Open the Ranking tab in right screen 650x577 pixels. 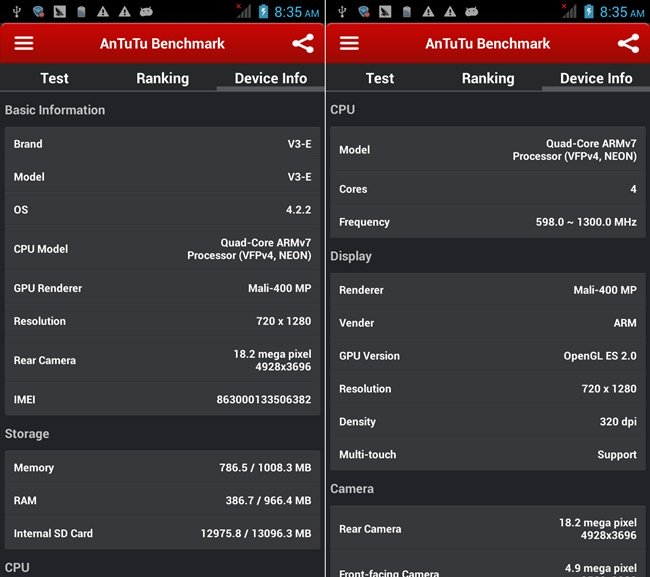[487, 78]
